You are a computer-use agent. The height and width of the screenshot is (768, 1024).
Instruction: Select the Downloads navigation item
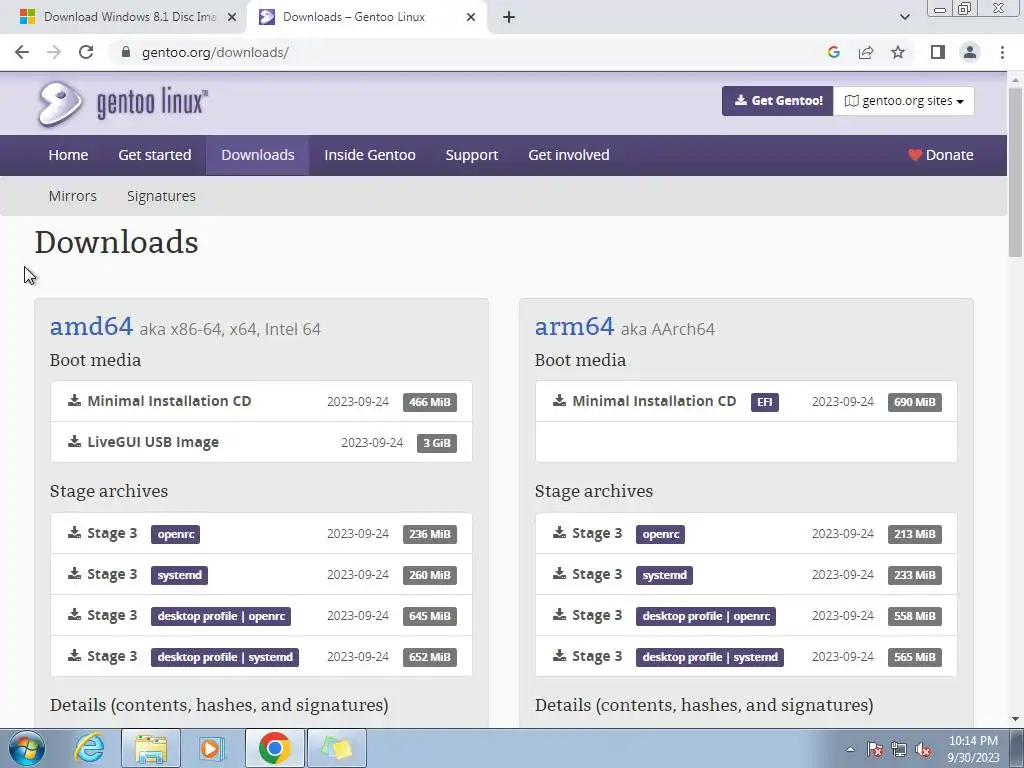tap(257, 155)
